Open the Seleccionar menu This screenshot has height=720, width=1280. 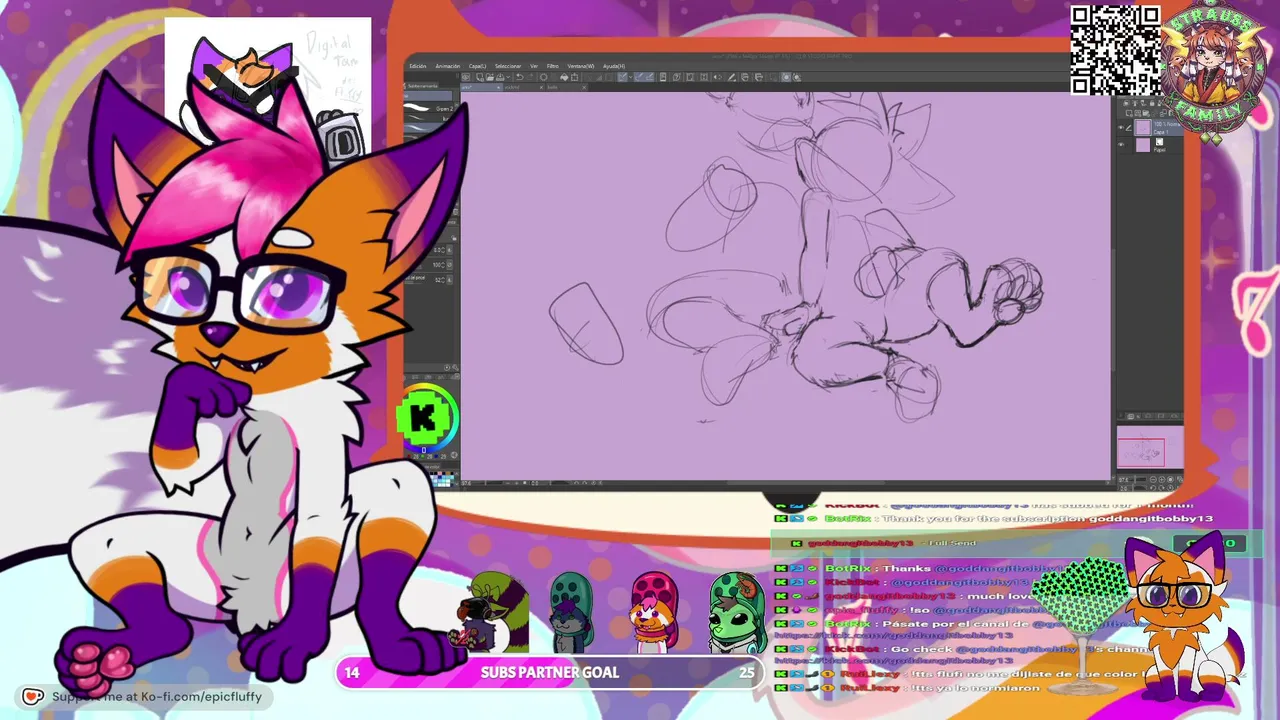point(508,66)
